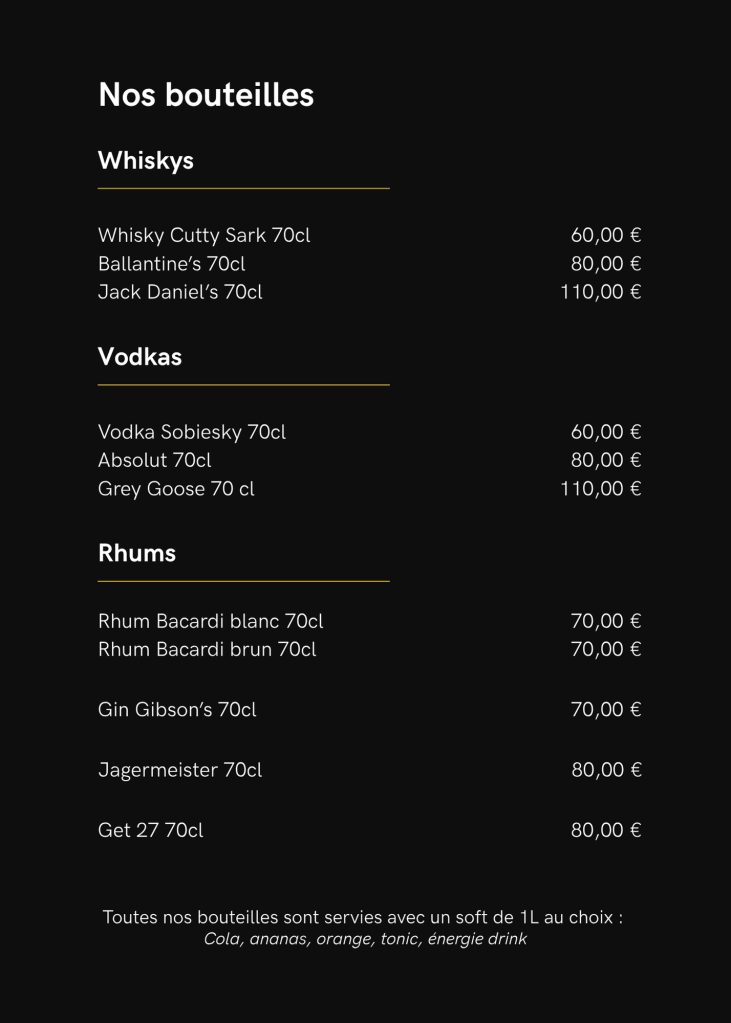
Task: Click Rhum Bacardi brun 70cl
Action: pyautogui.click(x=207, y=649)
